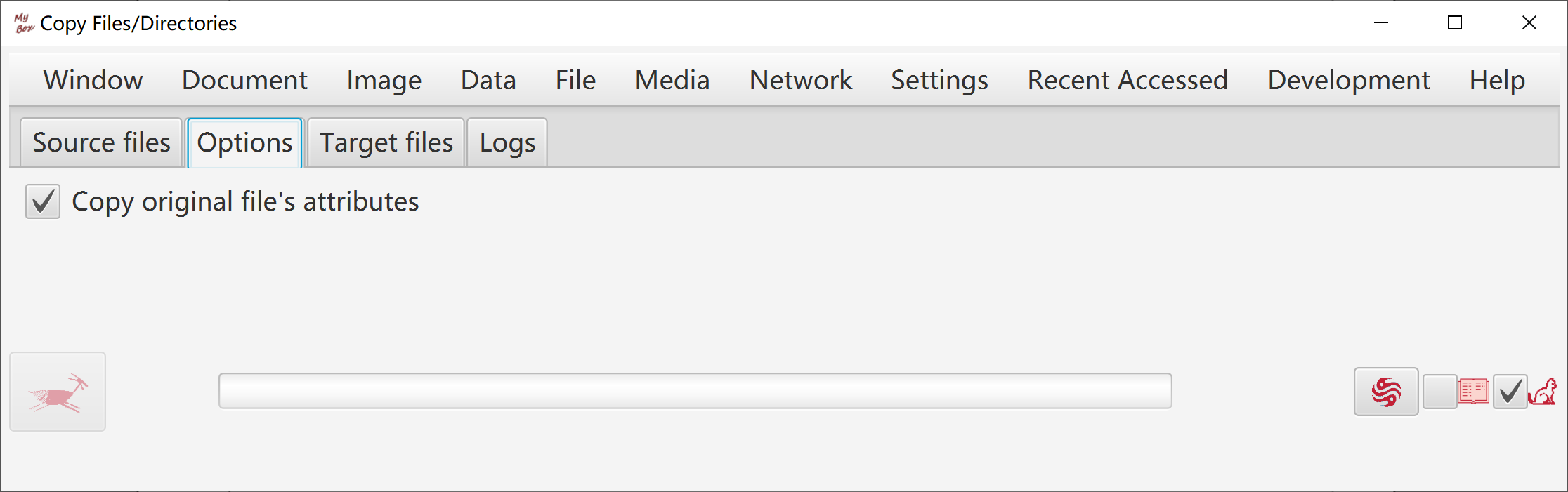Expand the Data menu
This screenshot has height=492, width=1568.
[x=488, y=80]
